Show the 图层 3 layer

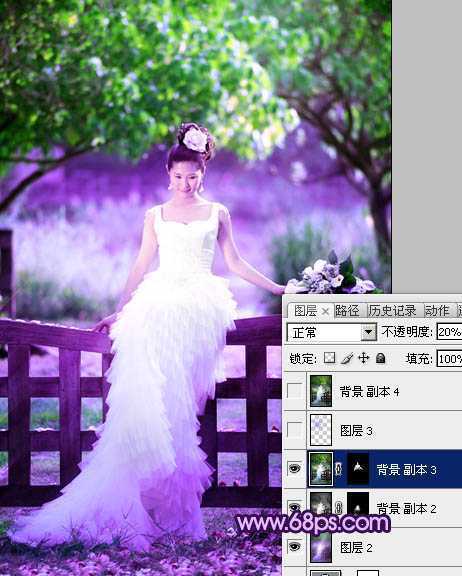pyautogui.click(x=294, y=429)
